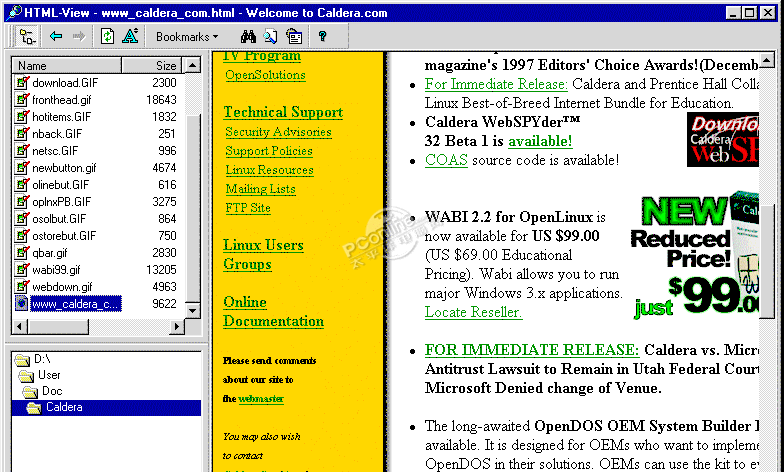This screenshot has height=472, width=784.
Task: Open the For Immediate Release link
Action: (x=496, y=84)
